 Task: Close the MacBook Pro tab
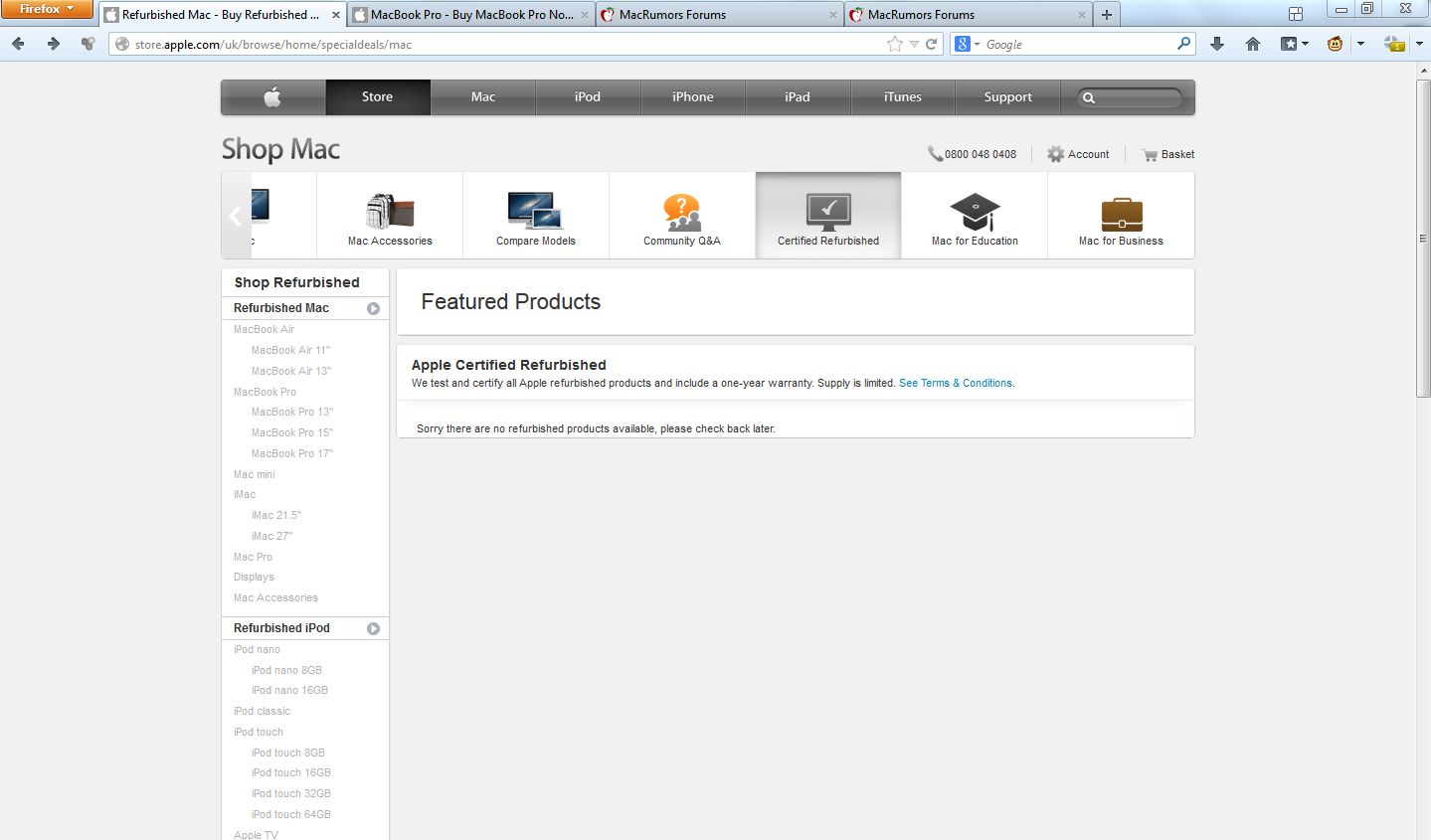point(584,15)
